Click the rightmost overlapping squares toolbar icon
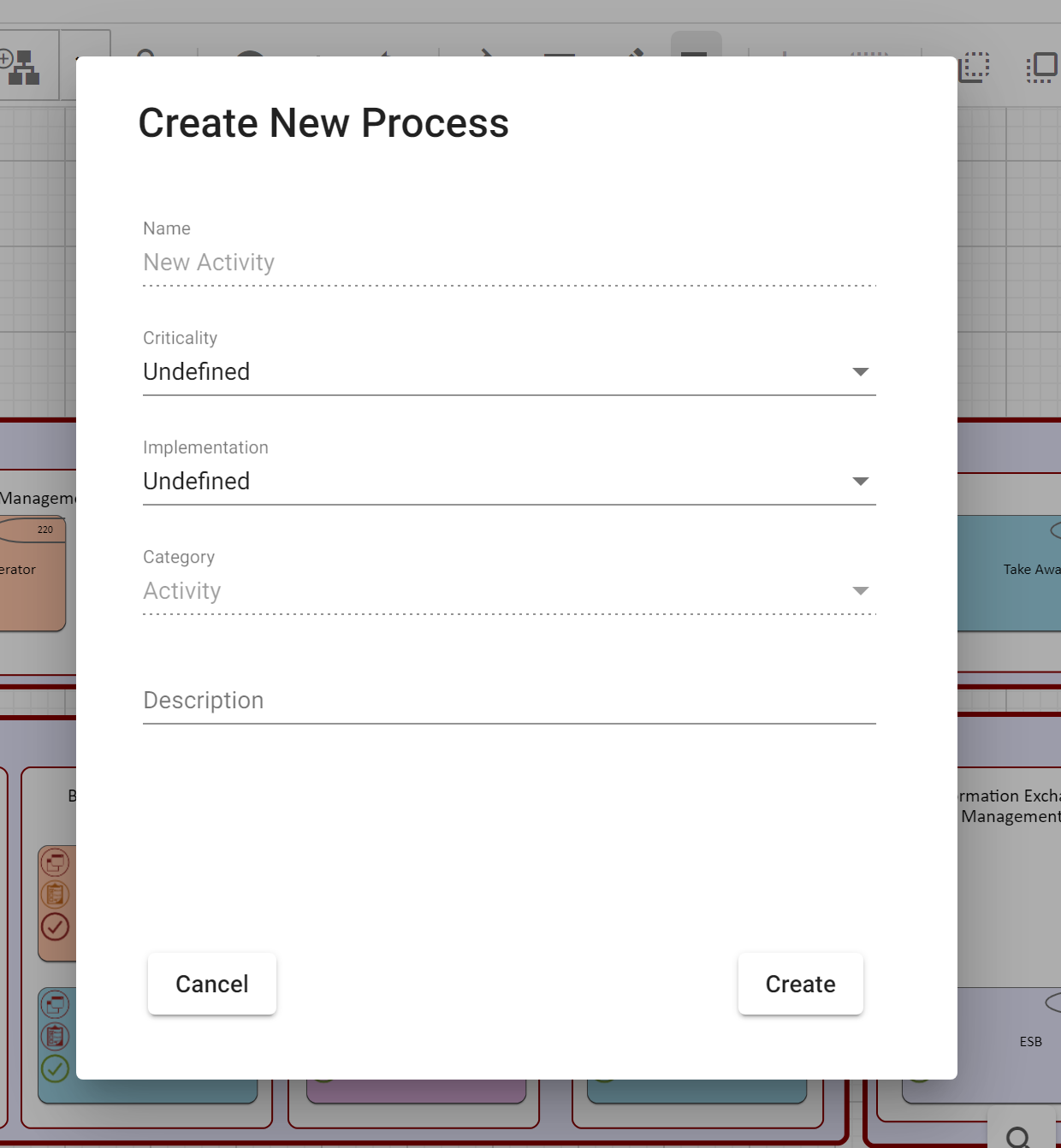1061x1148 pixels. tap(1041, 67)
